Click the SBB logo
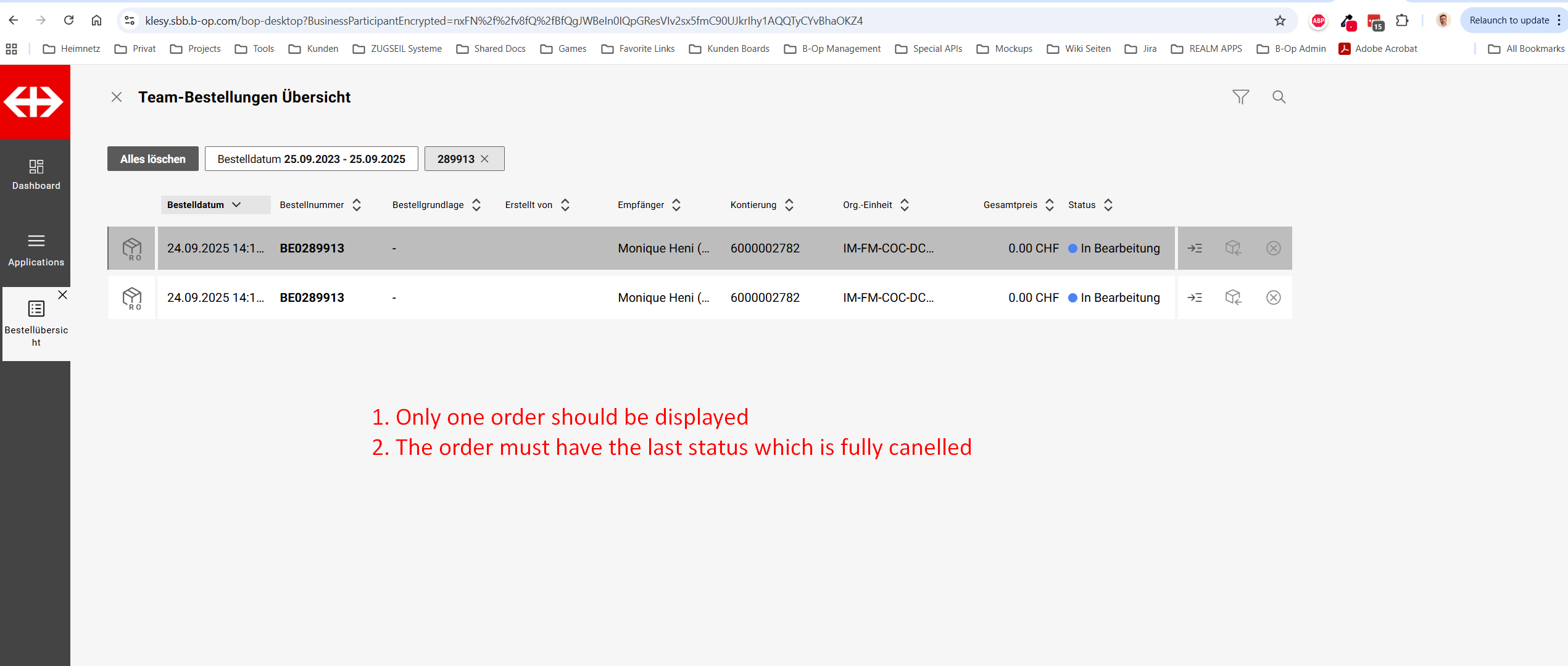The image size is (1568, 666). [35, 102]
